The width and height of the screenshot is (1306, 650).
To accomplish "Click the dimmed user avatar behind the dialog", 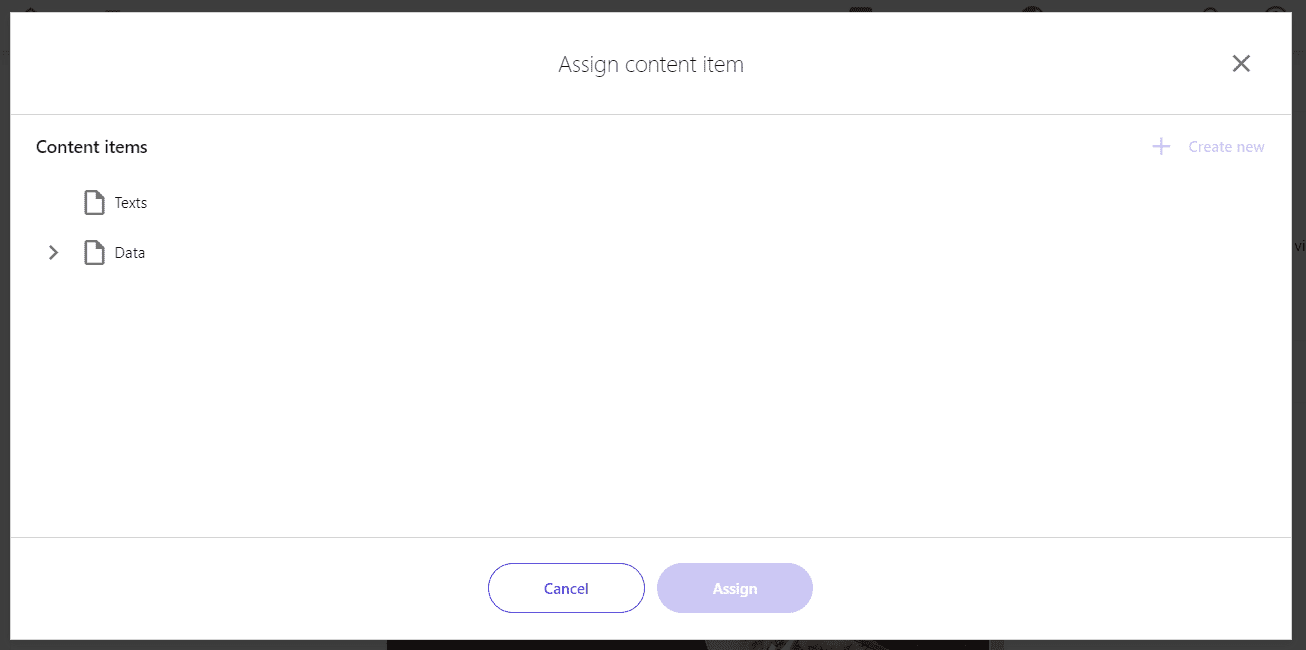I will (x=1276, y=8).
